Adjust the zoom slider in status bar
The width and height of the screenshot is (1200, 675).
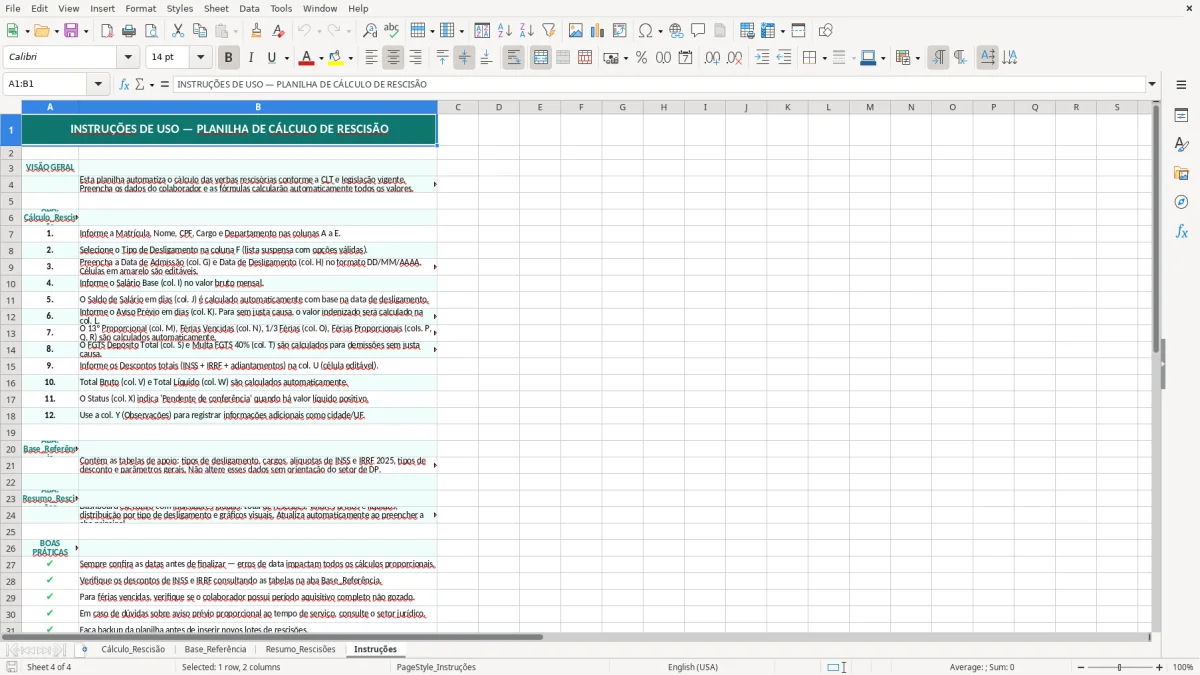pyautogui.click(x=1120, y=667)
